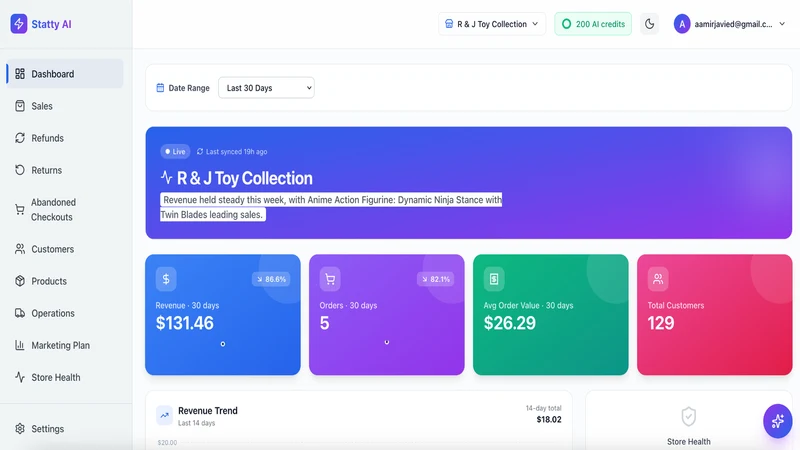Click the Marketing Plan bar chart icon
Viewport: 800px width, 450px height.
click(x=20, y=345)
